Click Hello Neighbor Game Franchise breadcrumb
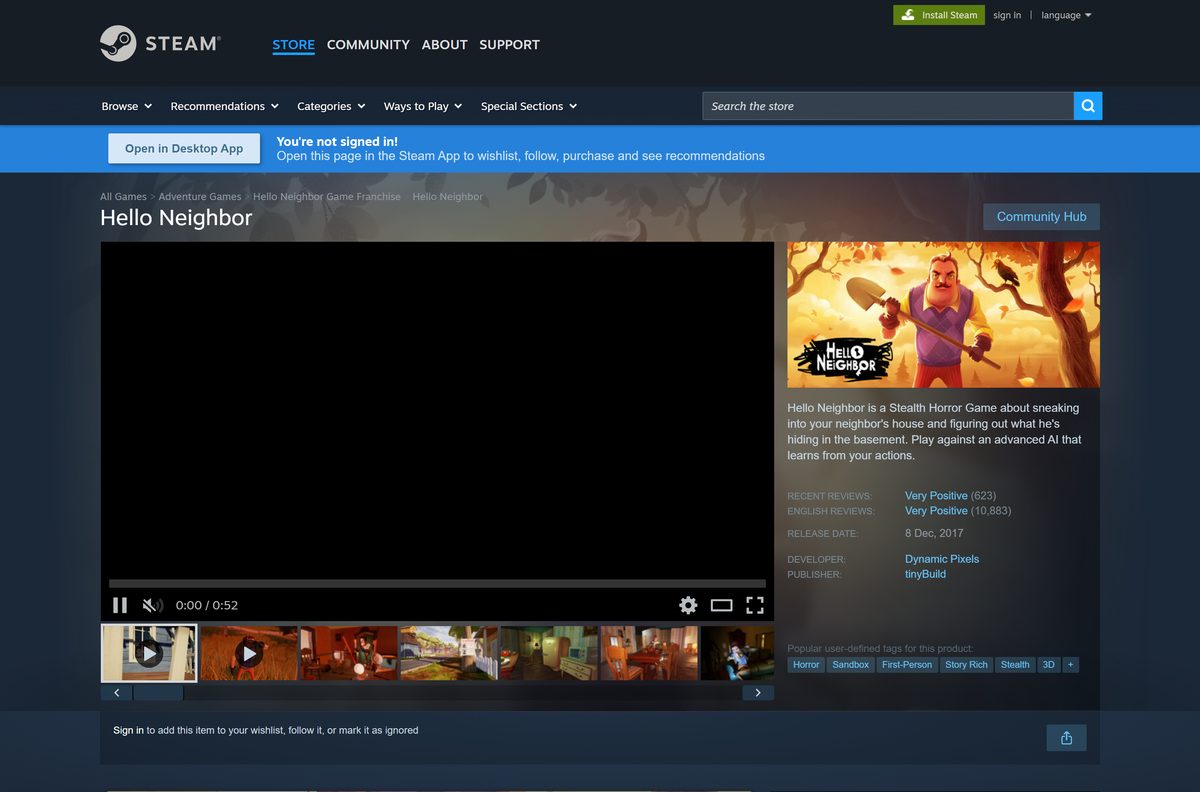The height and width of the screenshot is (792, 1200). (327, 197)
